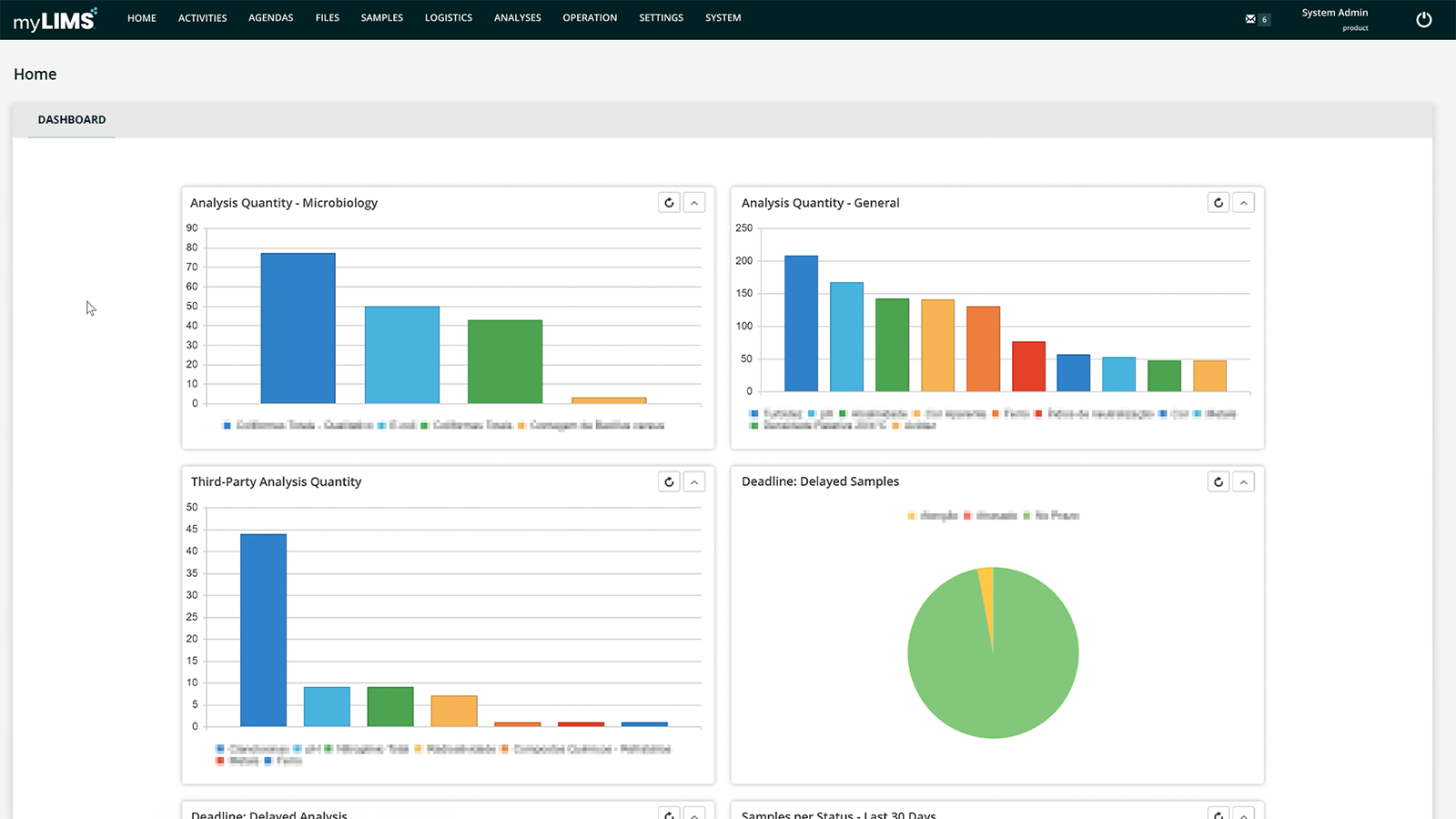This screenshot has height=819, width=1456.
Task: Collapse the Deadline: Delayed Samples panel
Action: point(1244,481)
